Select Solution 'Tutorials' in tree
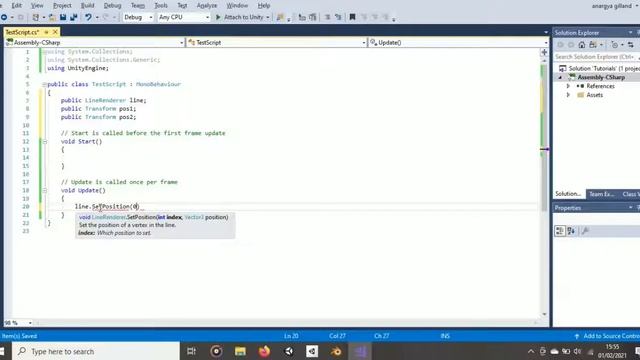Screen dimensions: 640x360 coord(599,69)
